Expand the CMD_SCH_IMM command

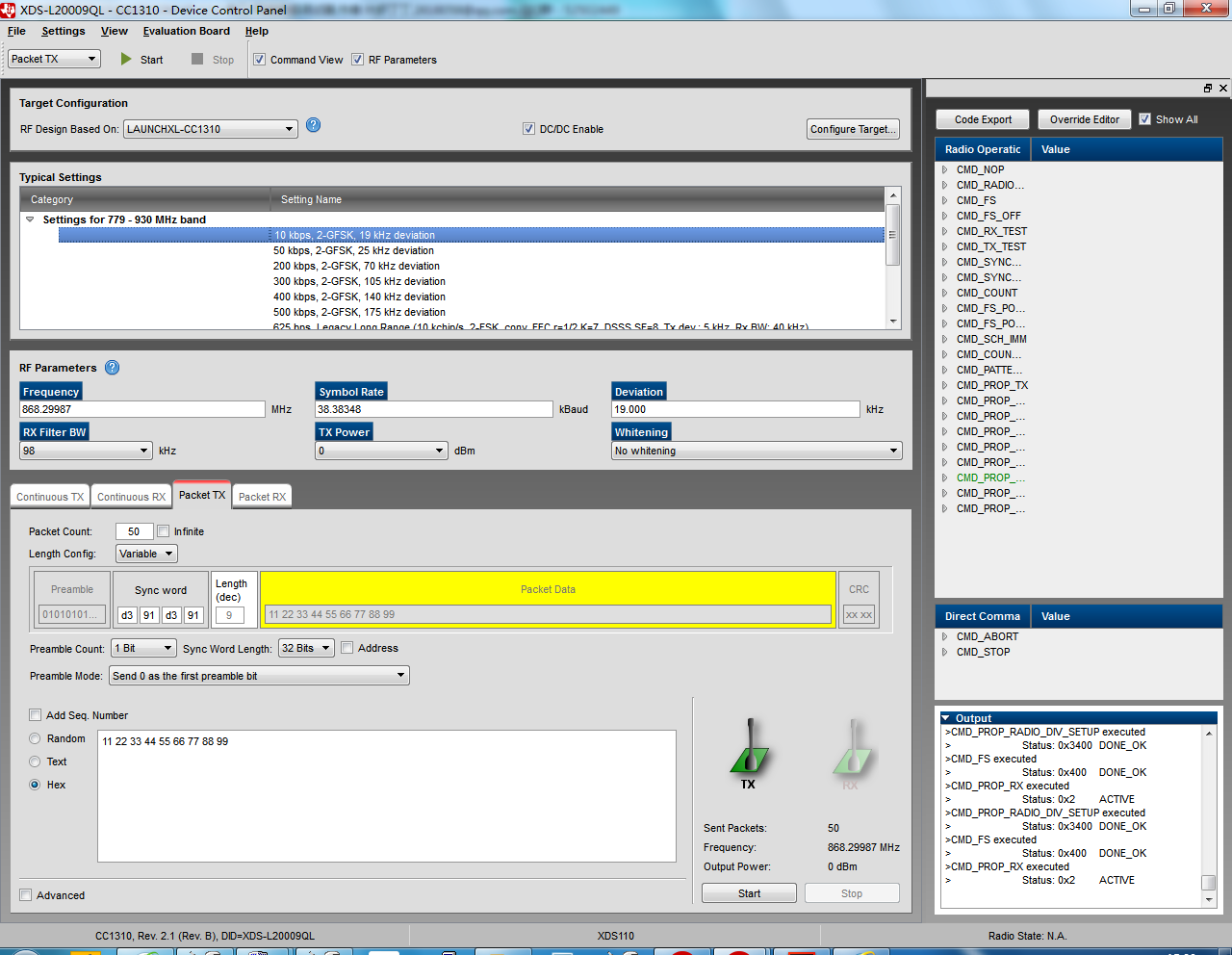point(945,339)
